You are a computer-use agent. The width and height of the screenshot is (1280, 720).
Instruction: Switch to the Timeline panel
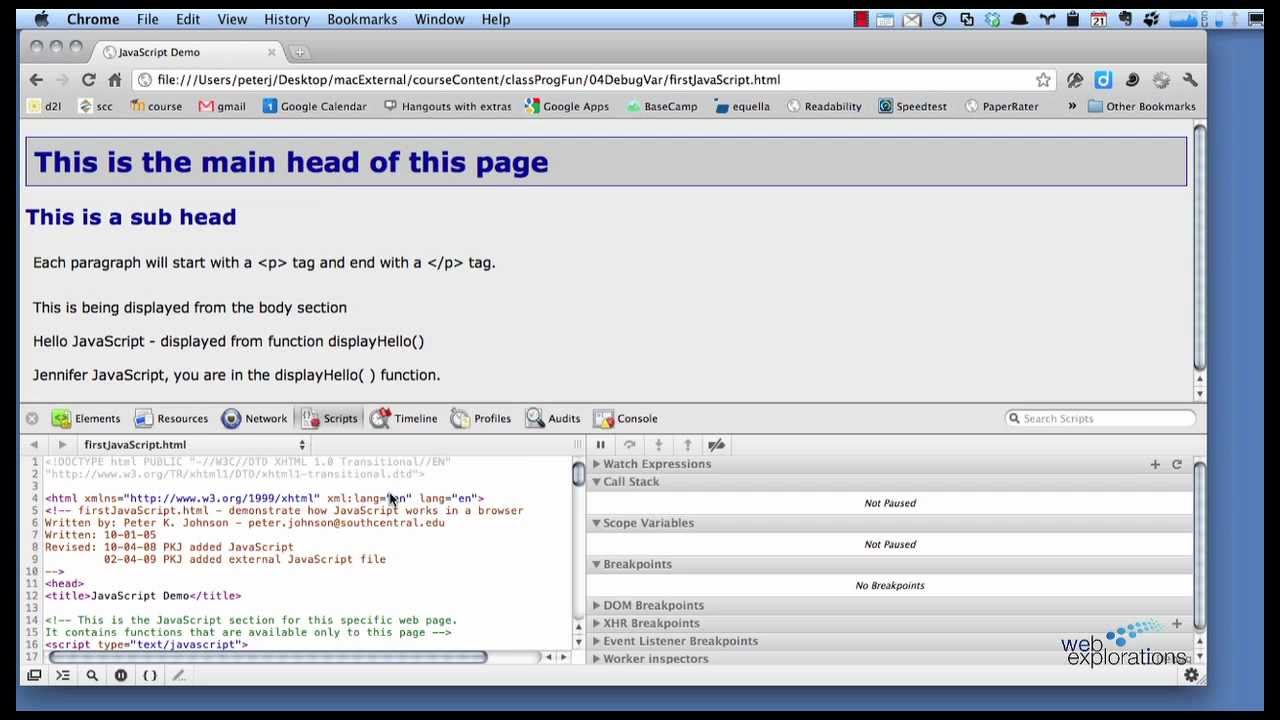pyautogui.click(x=404, y=419)
